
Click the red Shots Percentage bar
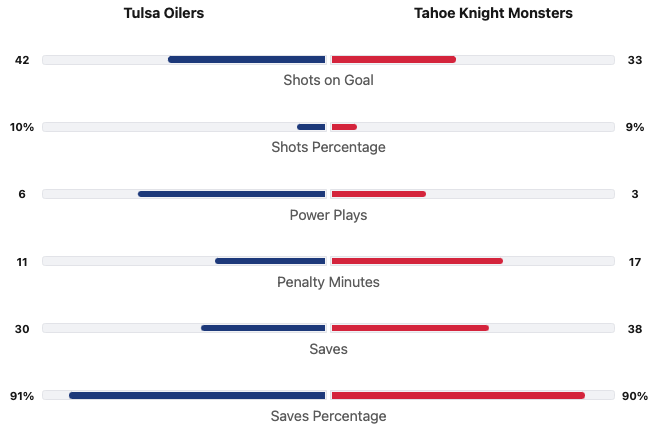(344, 127)
